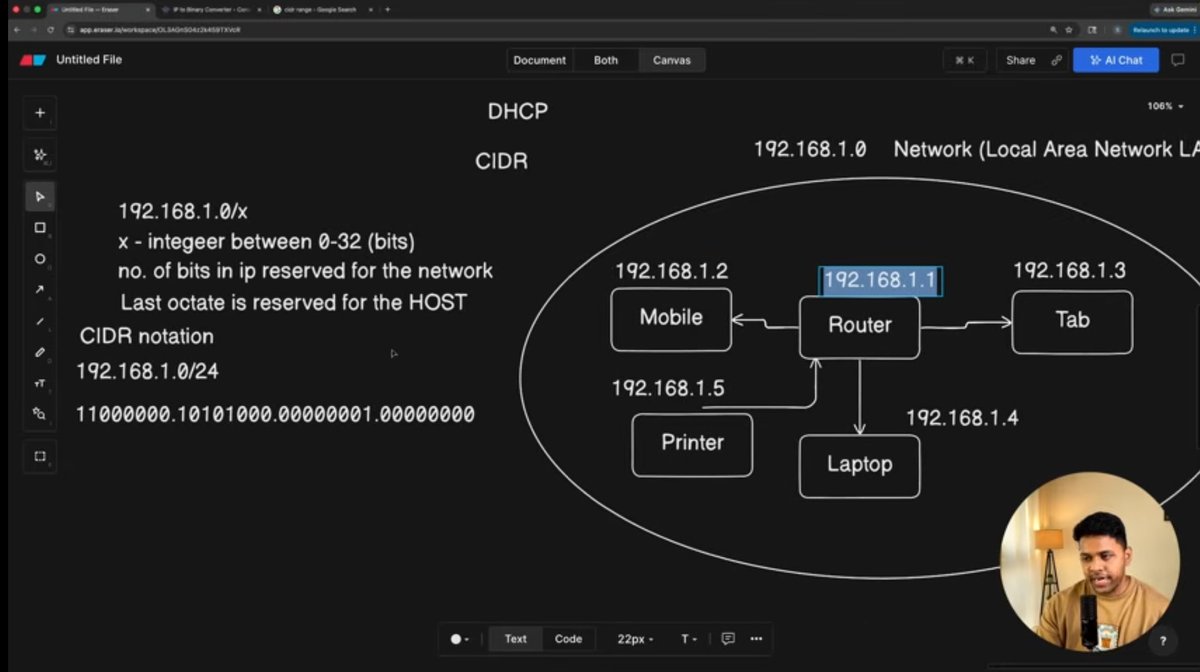1200x672 pixels.
Task: Click the 'CIDR notation' text
Action: (x=147, y=337)
